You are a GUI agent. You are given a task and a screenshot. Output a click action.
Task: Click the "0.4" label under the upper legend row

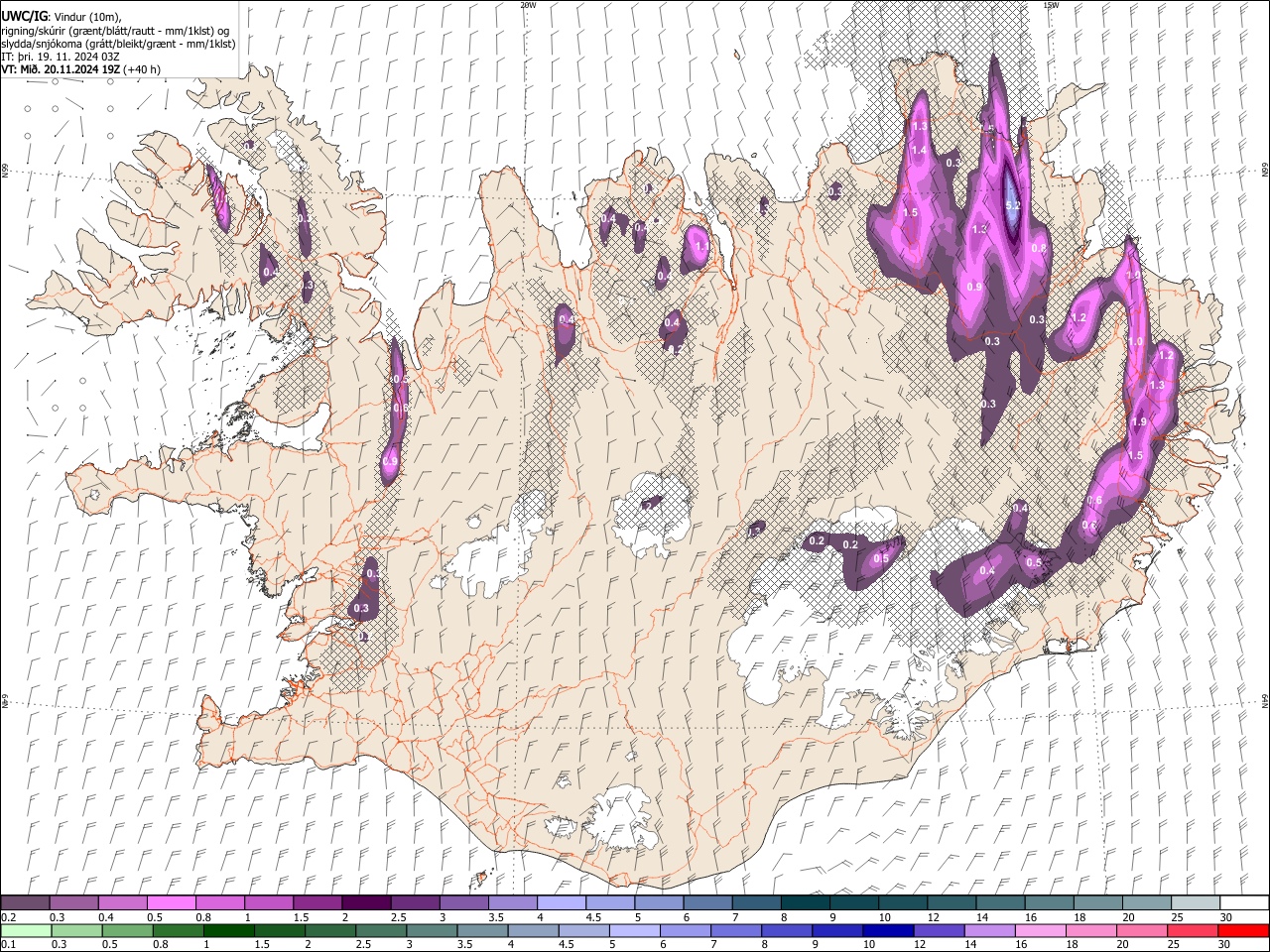coord(107,917)
